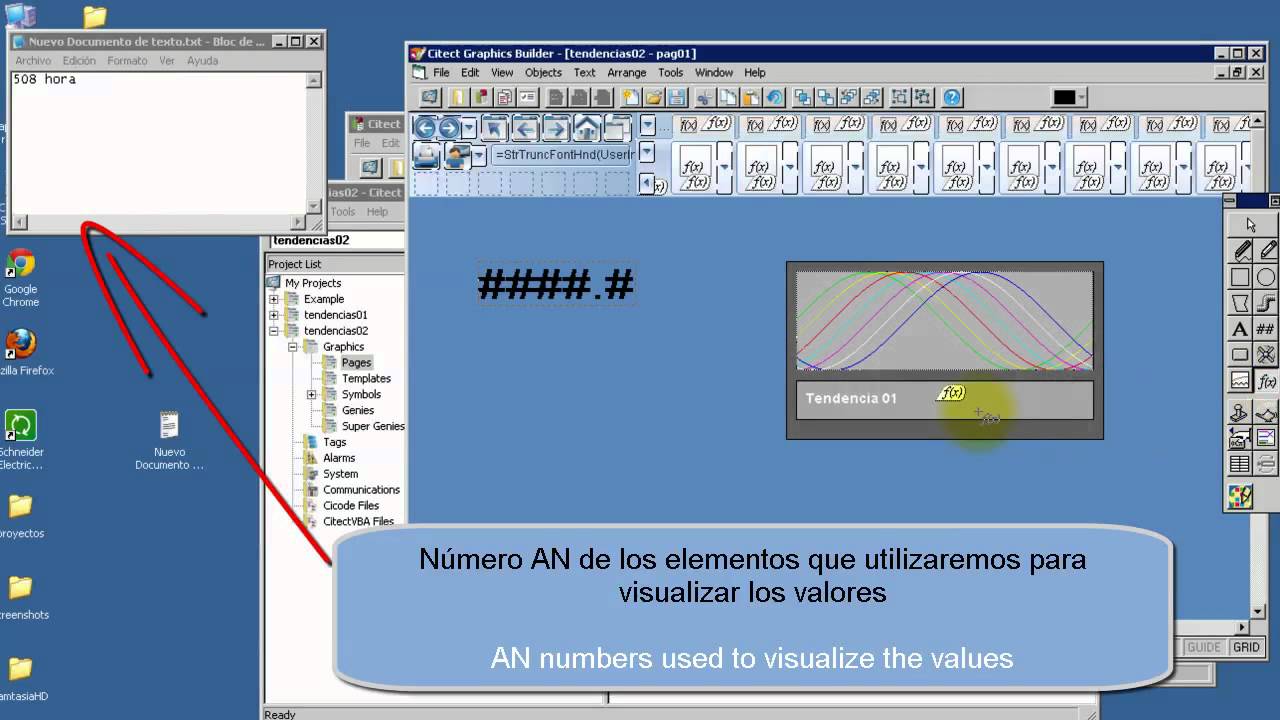Select Alarms in the project tree

(x=339, y=458)
